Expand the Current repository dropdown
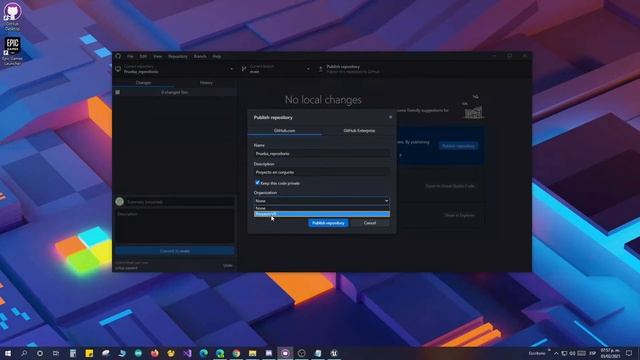The image size is (640, 360). (x=175, y=69)
